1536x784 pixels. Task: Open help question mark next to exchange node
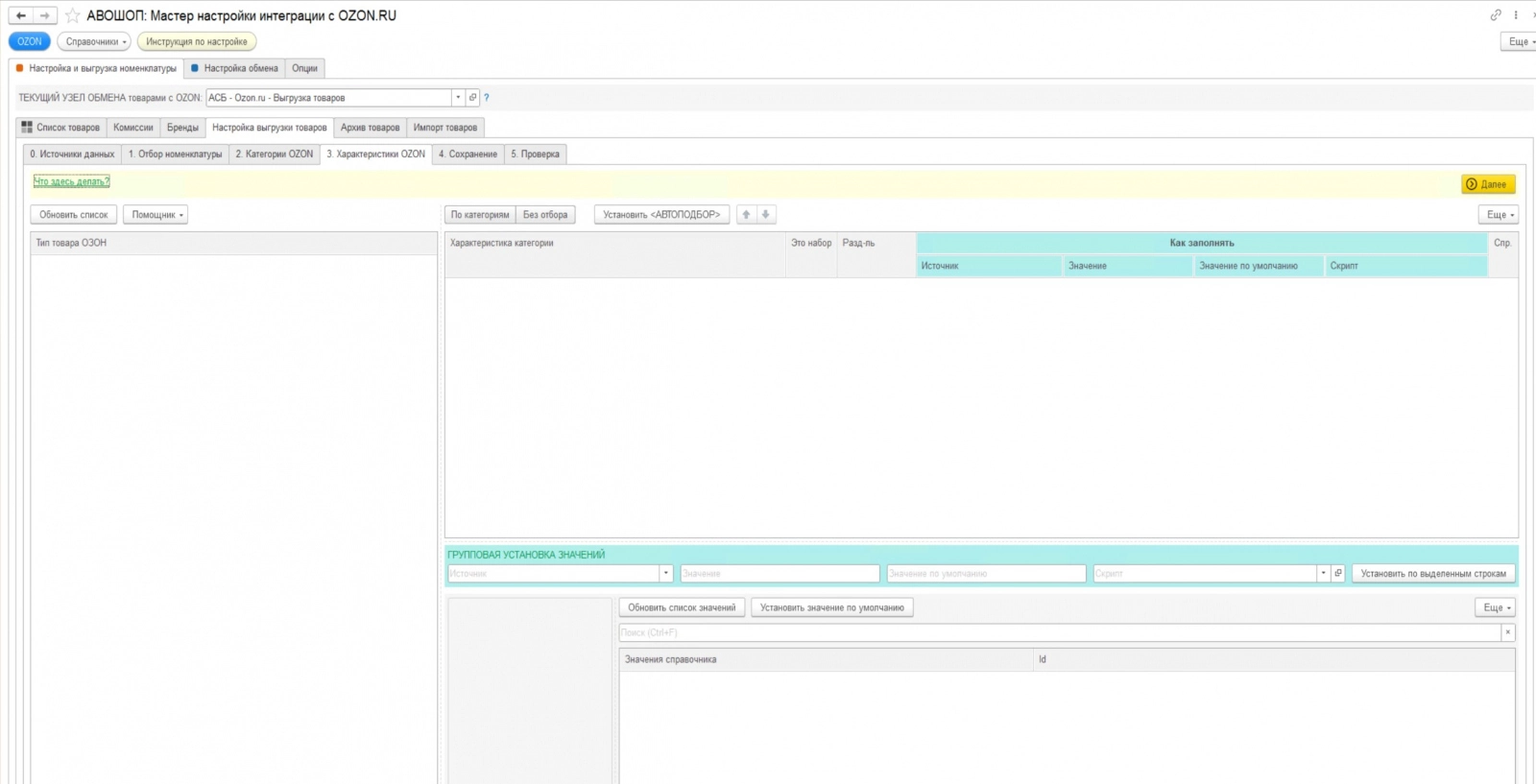tap(487, 98)
